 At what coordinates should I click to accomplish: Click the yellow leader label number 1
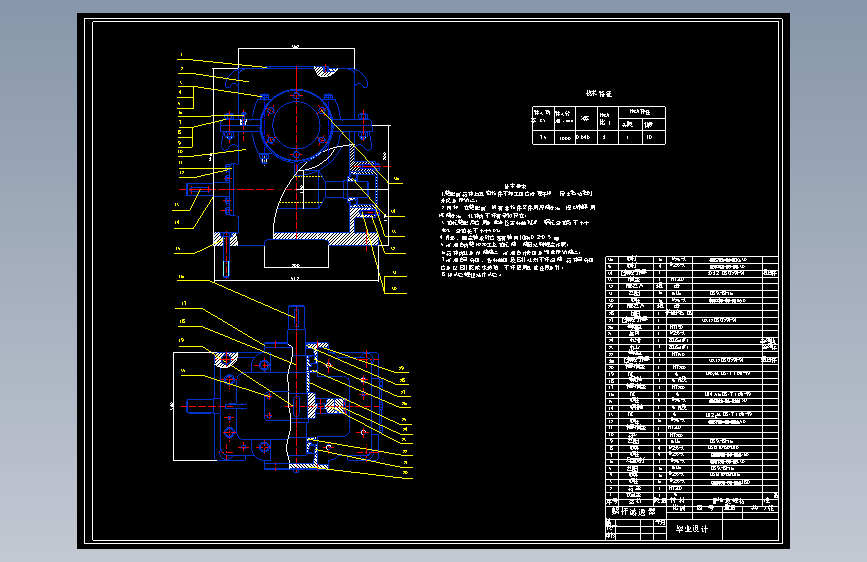coord(181,55)
